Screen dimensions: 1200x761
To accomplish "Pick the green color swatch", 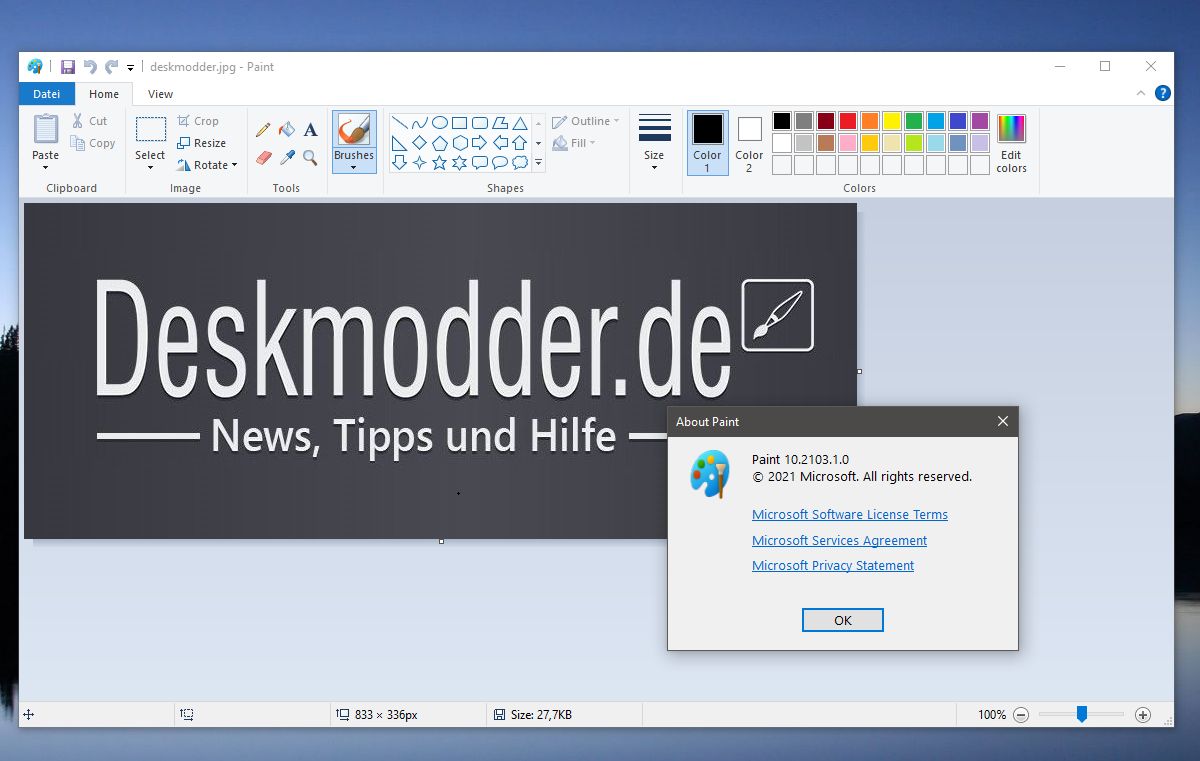I will coord(914,121).
